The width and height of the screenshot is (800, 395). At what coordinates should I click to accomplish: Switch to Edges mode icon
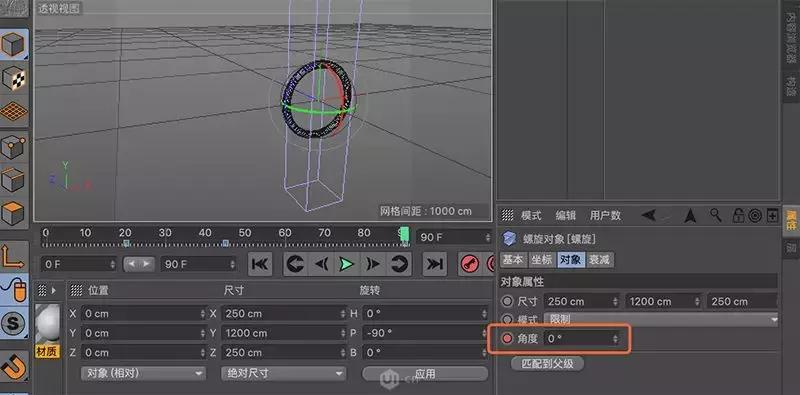pyautogui.click(x=14, y=180)
